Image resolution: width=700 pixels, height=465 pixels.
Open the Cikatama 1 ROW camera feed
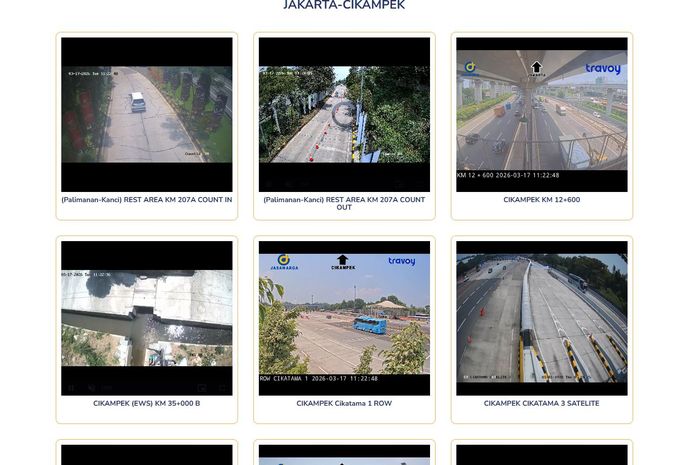coord(344,318)
